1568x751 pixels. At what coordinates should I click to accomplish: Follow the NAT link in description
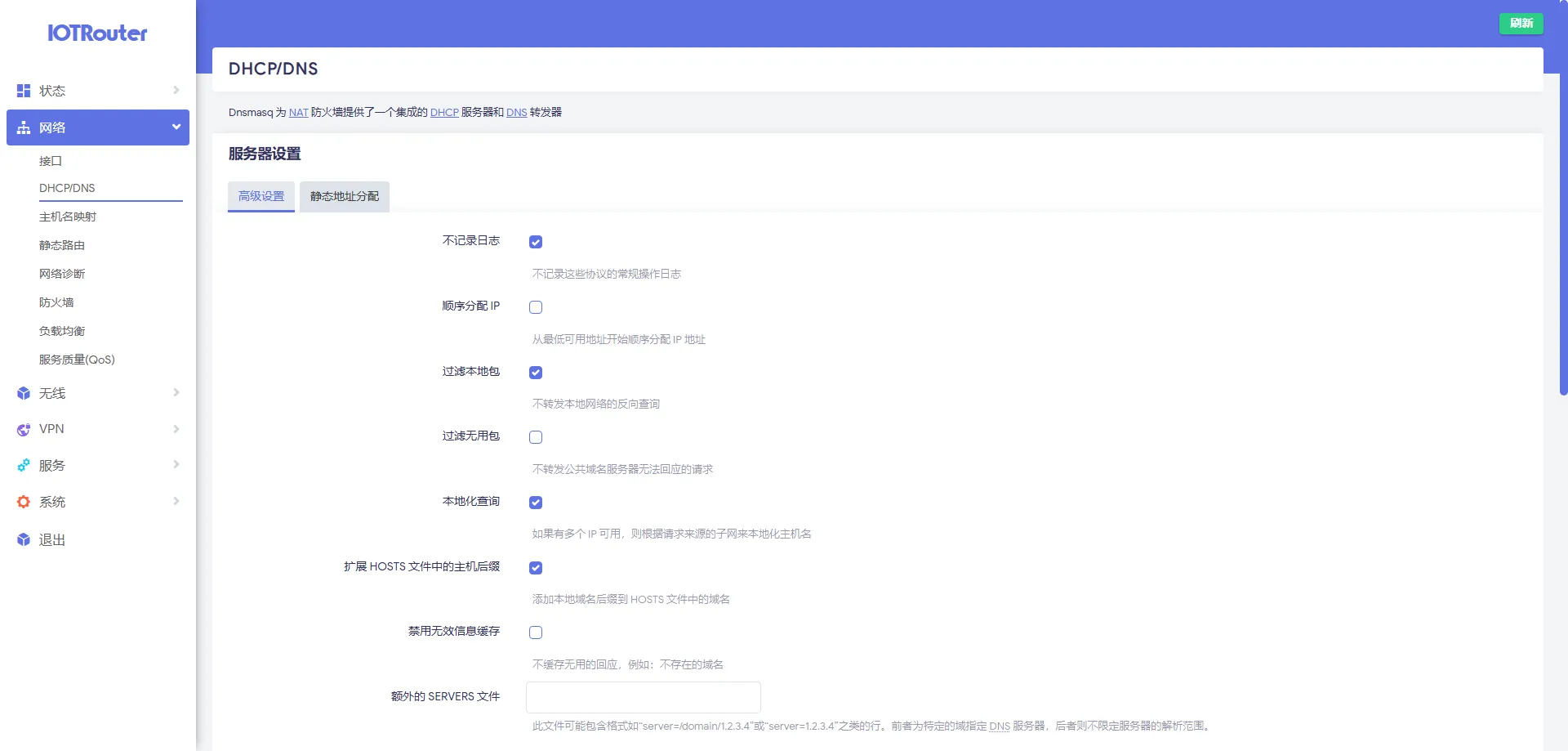[298, 113]
